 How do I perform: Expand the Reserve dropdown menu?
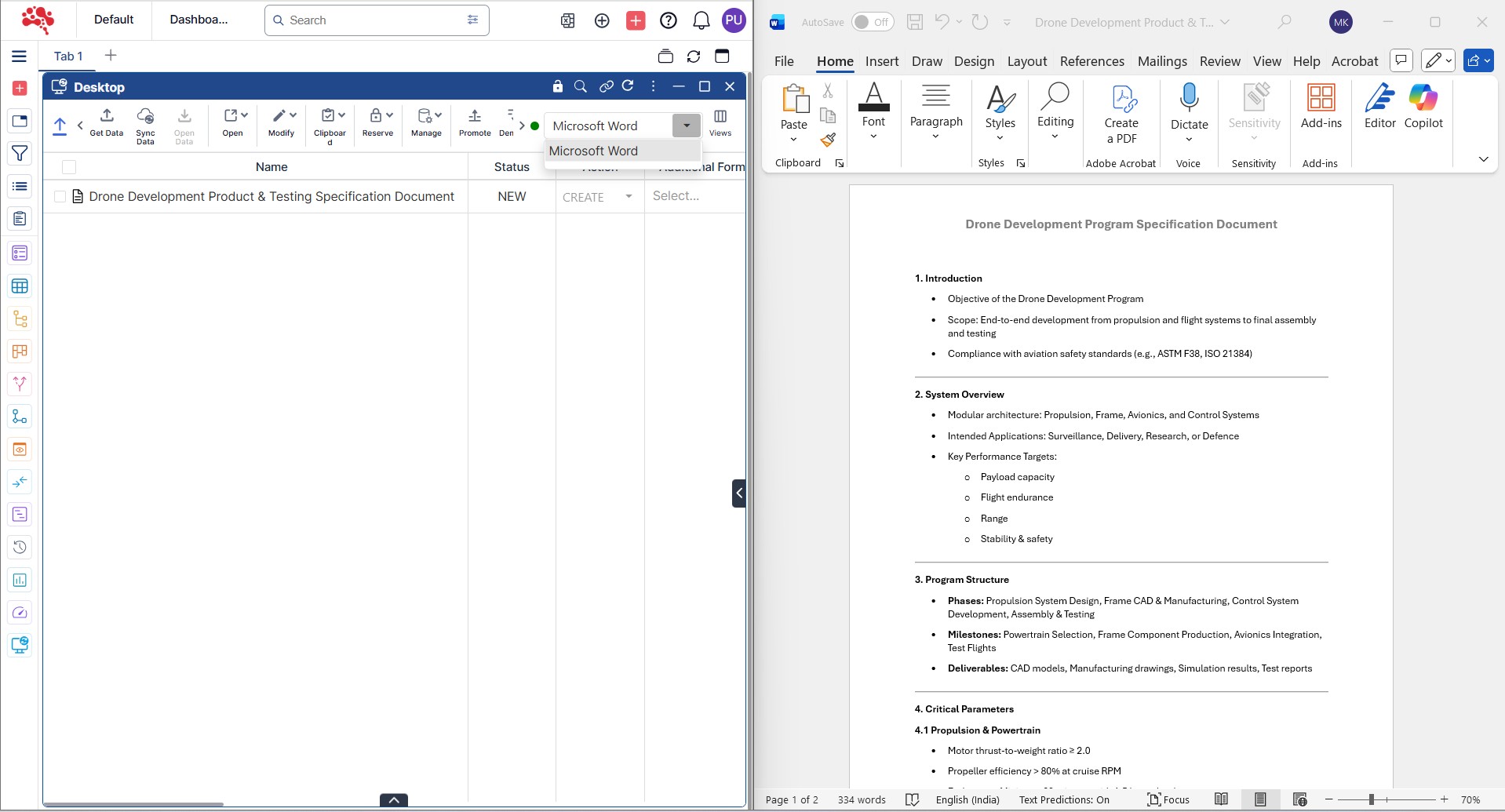coord(390,115)
